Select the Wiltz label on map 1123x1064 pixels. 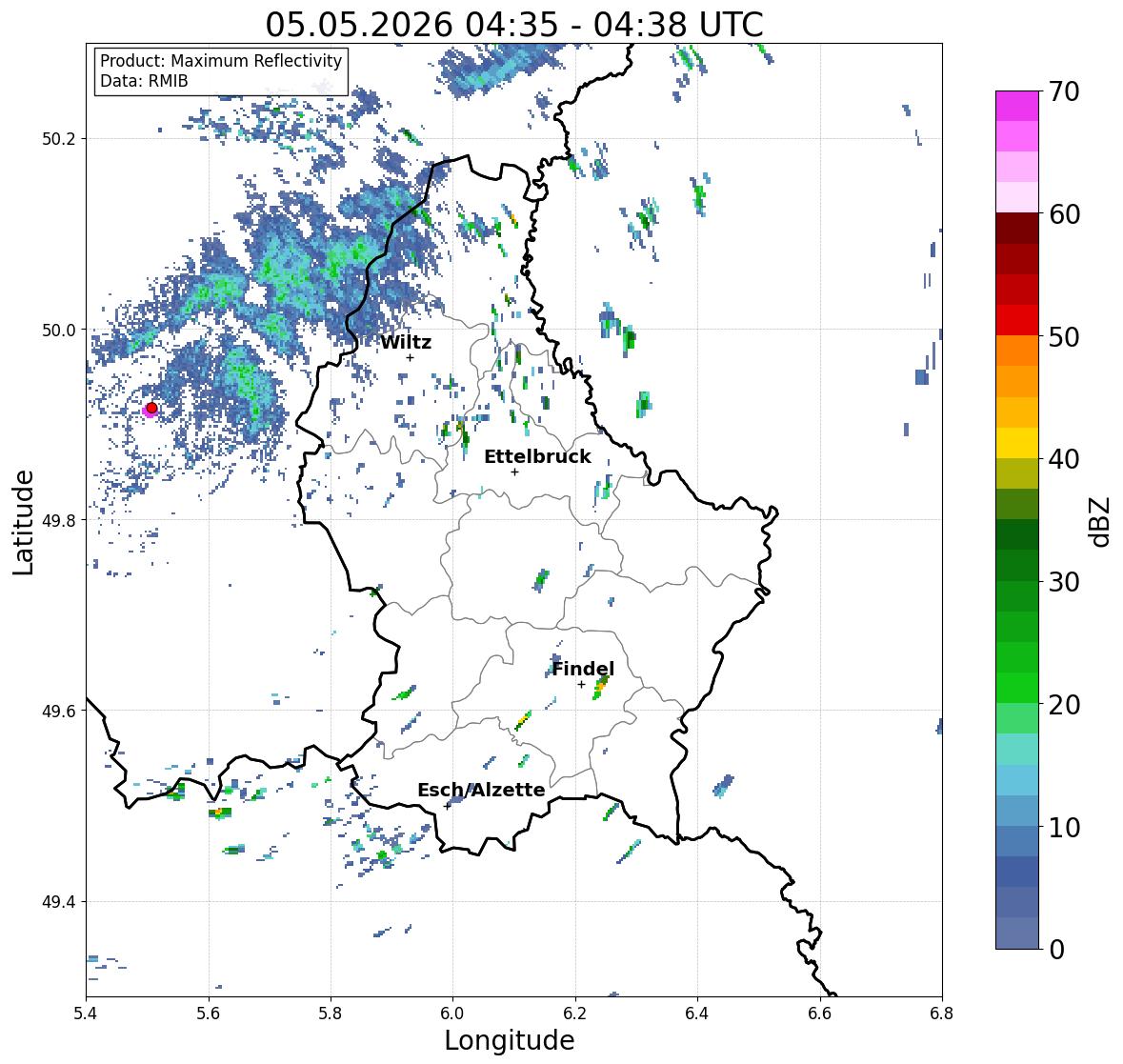click(406, 342)
